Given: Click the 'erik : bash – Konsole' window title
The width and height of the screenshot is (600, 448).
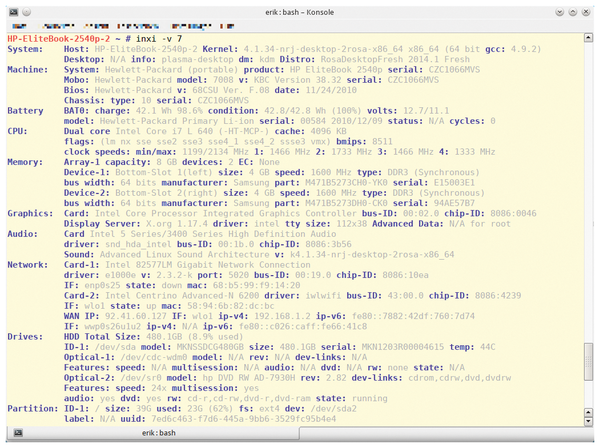Looking at the screenshot, I should (x=300, y=12).
